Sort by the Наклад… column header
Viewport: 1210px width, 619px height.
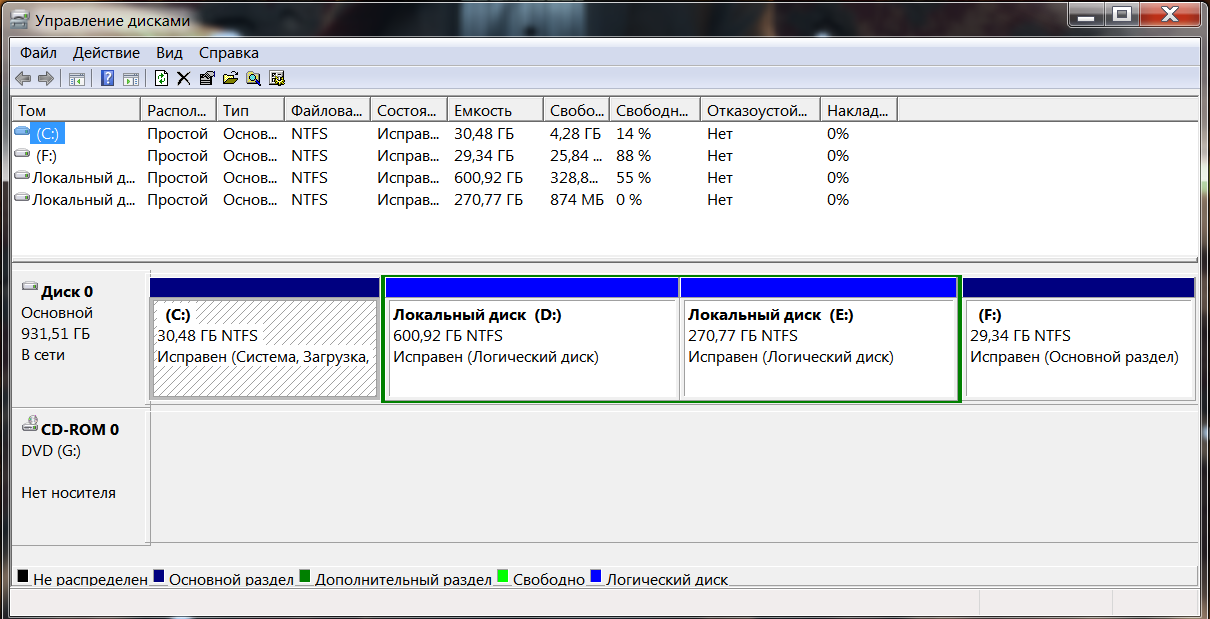[x=859, y=110]
